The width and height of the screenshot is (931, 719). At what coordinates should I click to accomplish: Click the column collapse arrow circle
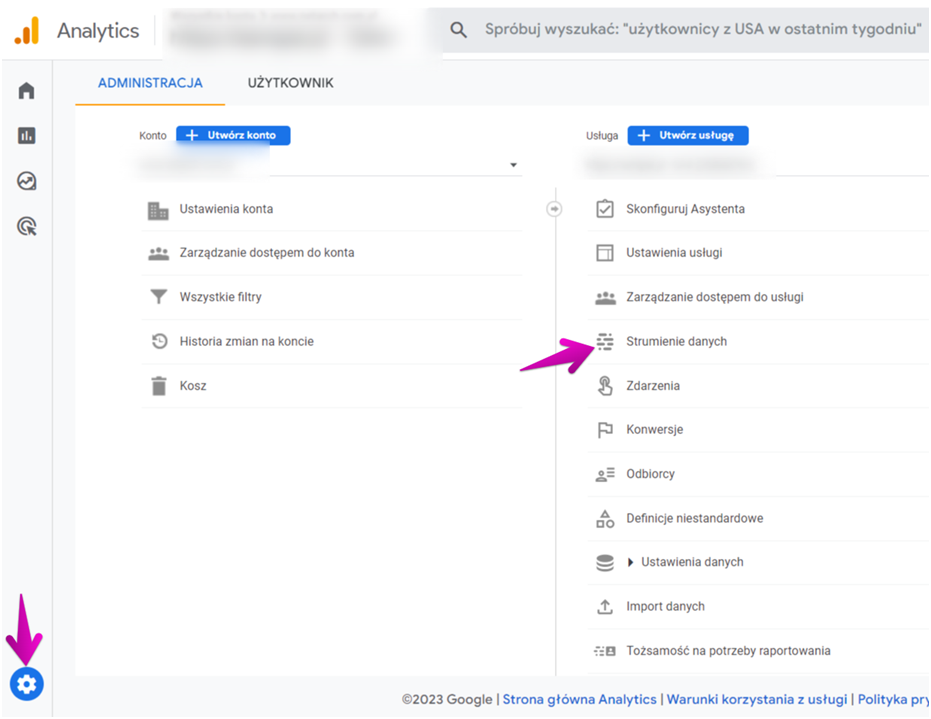pyautogui.click(x=554, y=209)
